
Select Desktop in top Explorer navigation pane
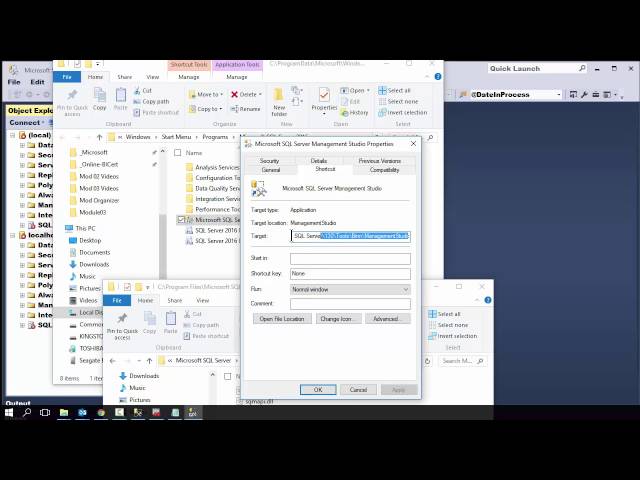point(85,240)
